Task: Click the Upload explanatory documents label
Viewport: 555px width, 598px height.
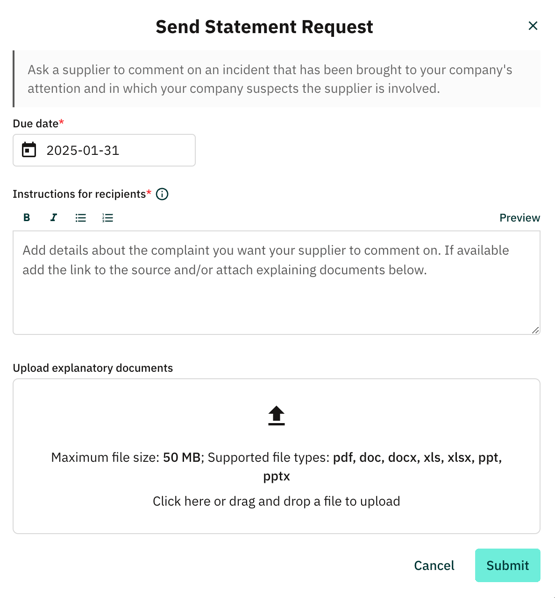Action: tap(93, 368)
